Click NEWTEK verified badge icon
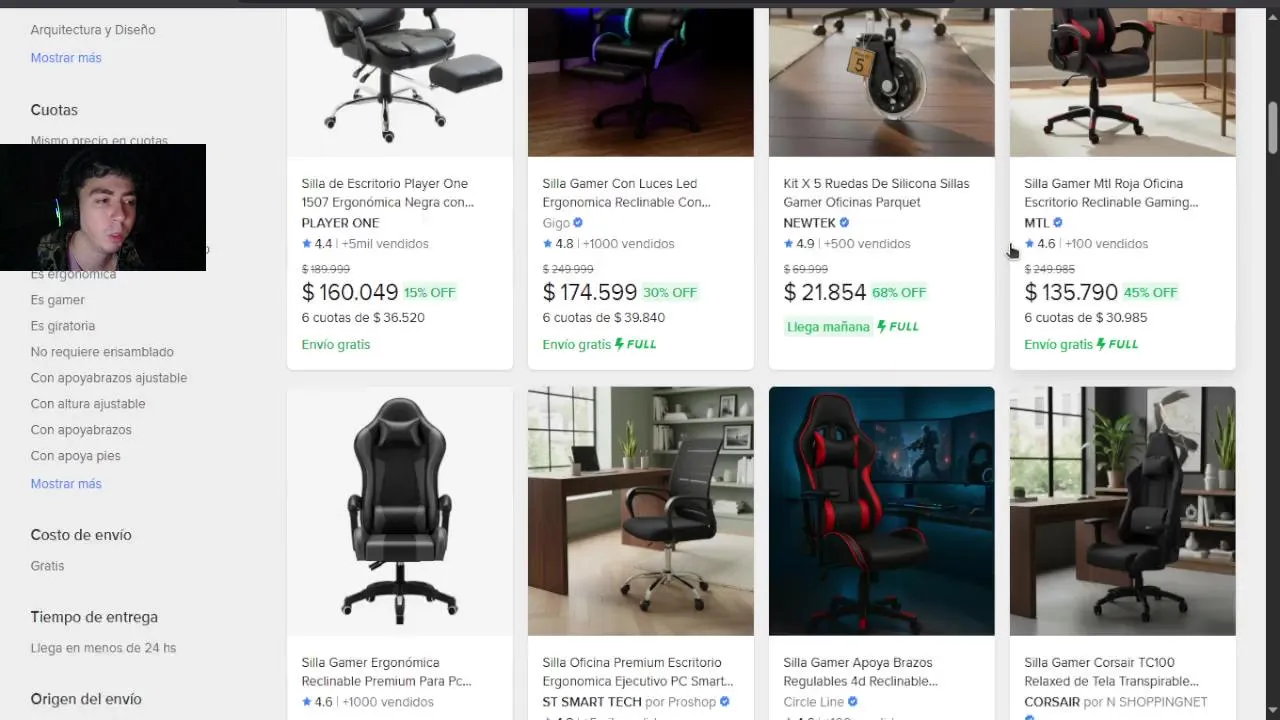Screen dimensions: 1280x720 coord(844,223)
